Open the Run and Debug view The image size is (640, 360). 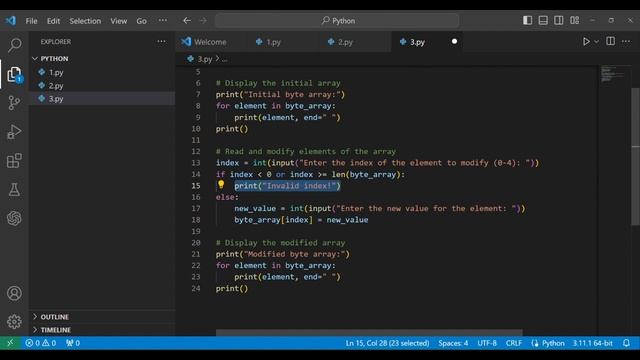tap(14, 132)
